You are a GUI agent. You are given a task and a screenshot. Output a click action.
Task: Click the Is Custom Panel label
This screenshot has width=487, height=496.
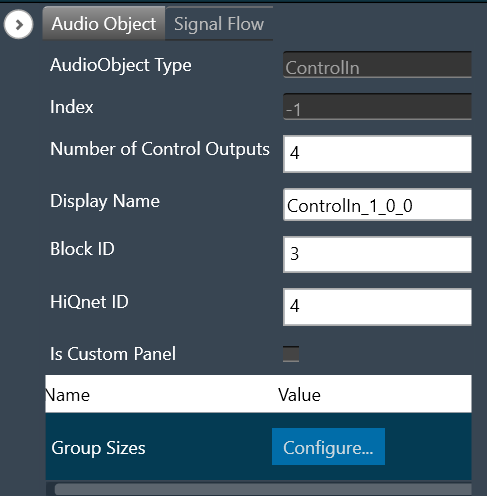point(113,354)
